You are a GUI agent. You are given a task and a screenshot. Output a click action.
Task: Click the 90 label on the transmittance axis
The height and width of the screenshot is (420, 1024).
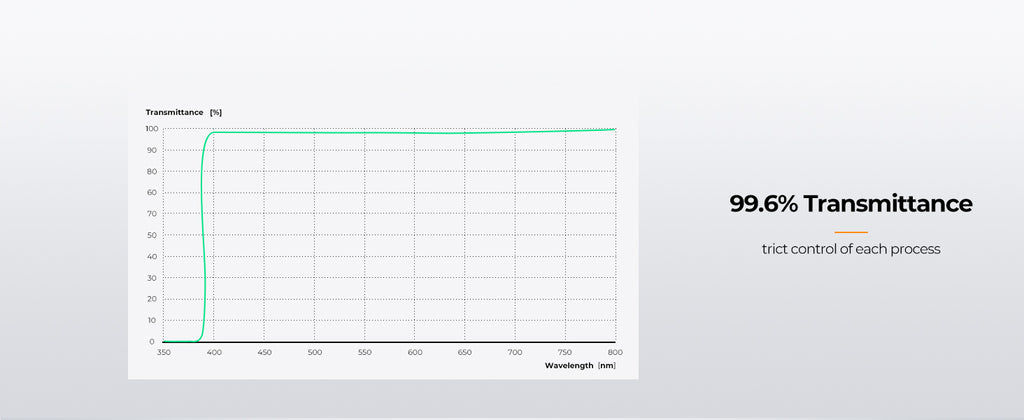pyautogui.click(x=152, y=150)
